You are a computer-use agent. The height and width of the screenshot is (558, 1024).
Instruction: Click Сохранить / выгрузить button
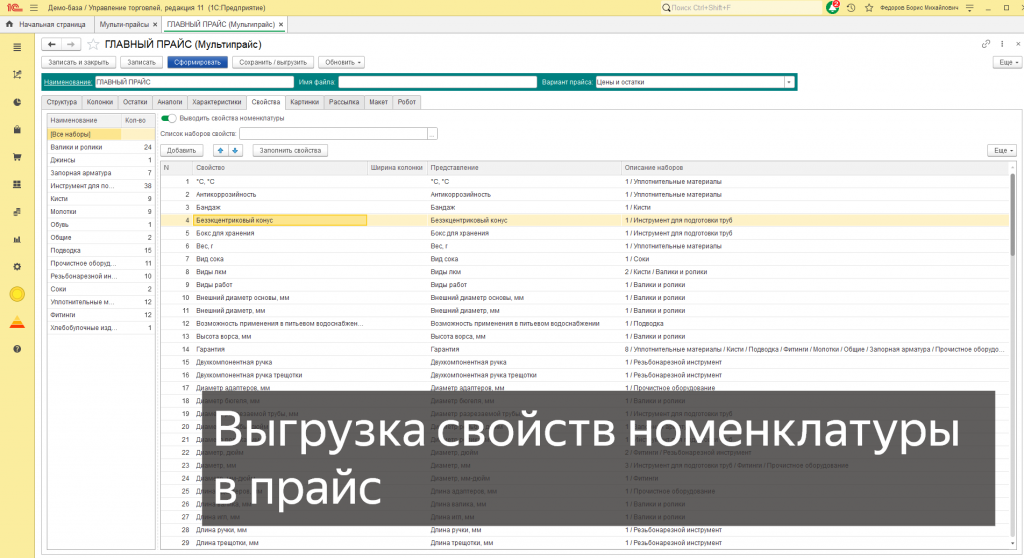click(x=273, y=62)
